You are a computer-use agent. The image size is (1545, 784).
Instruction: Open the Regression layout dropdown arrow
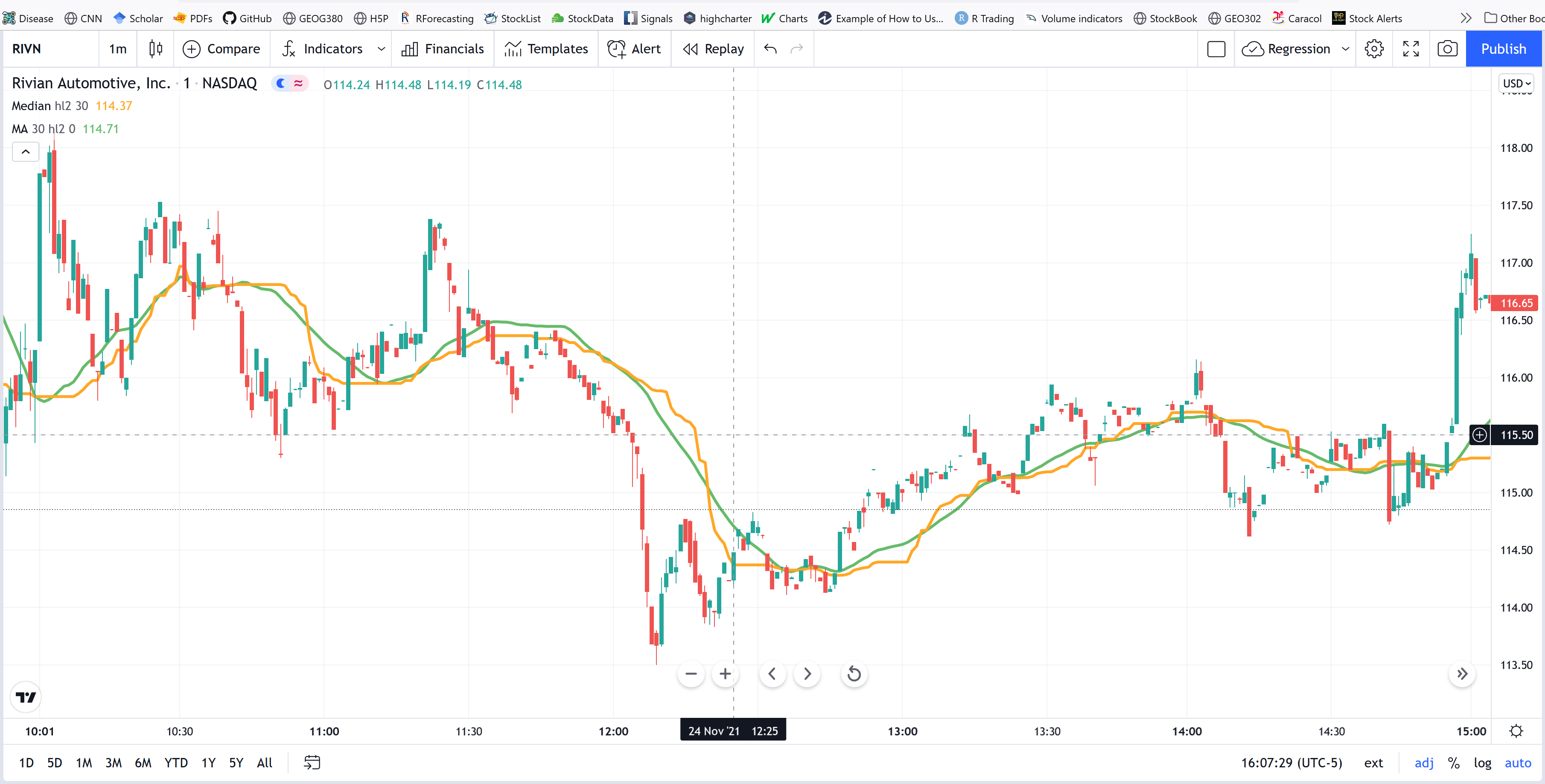coord(1345,49)
